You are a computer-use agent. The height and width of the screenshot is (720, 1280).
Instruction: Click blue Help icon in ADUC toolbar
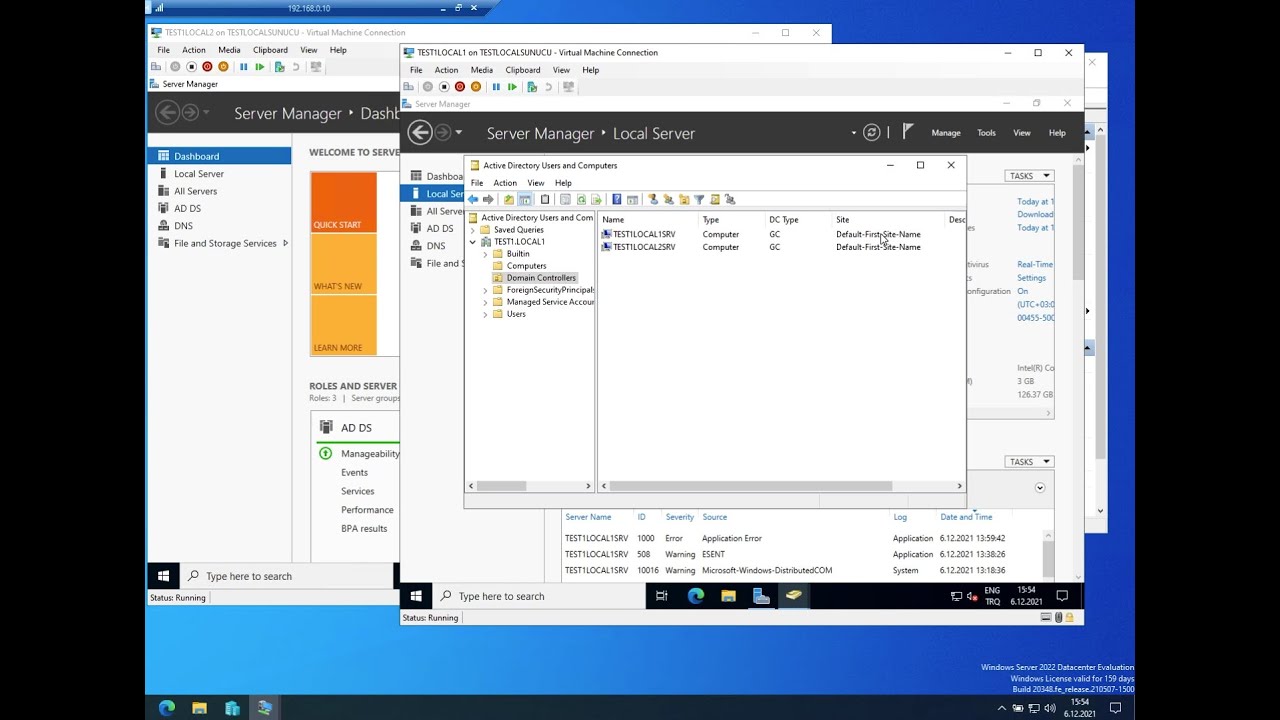click(617, 199)
